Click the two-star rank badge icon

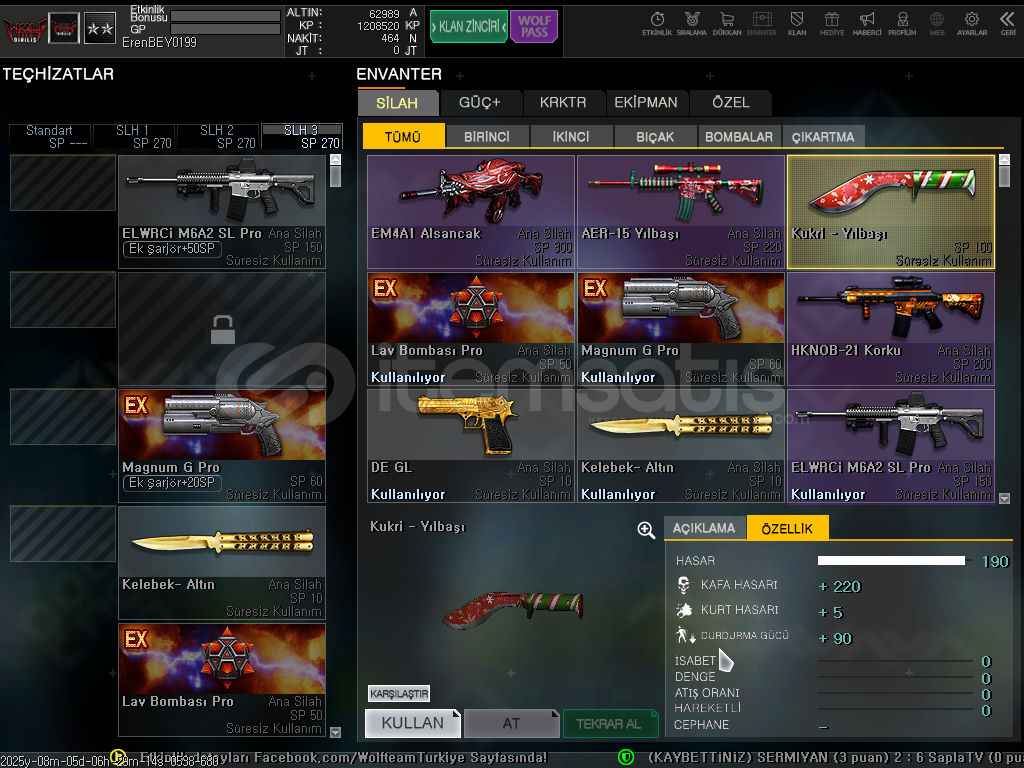pyautogui.click(x=100, y=28)
